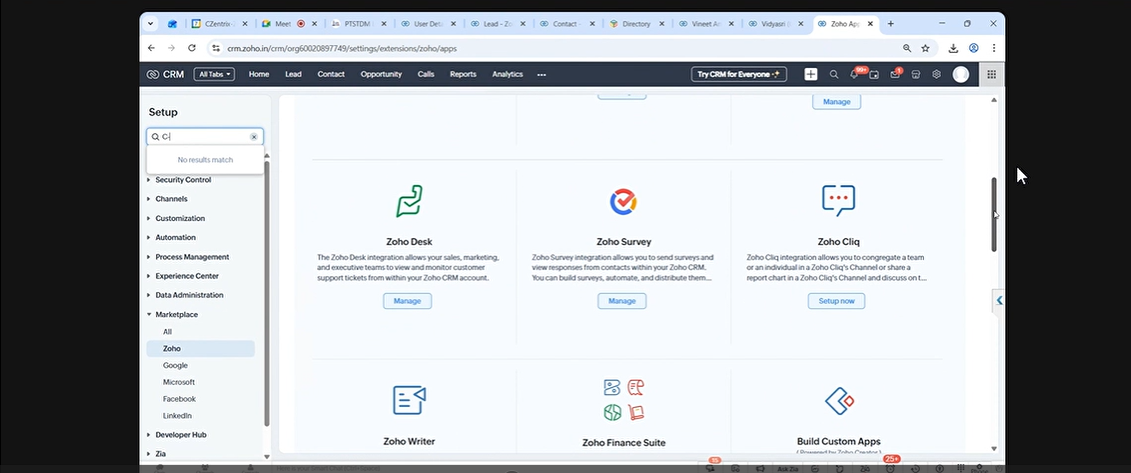Click the Zoho Cliq chat icon
The width and height of the screenshot is (1131, 473).
pyautogui.click(x=838, y=200)
